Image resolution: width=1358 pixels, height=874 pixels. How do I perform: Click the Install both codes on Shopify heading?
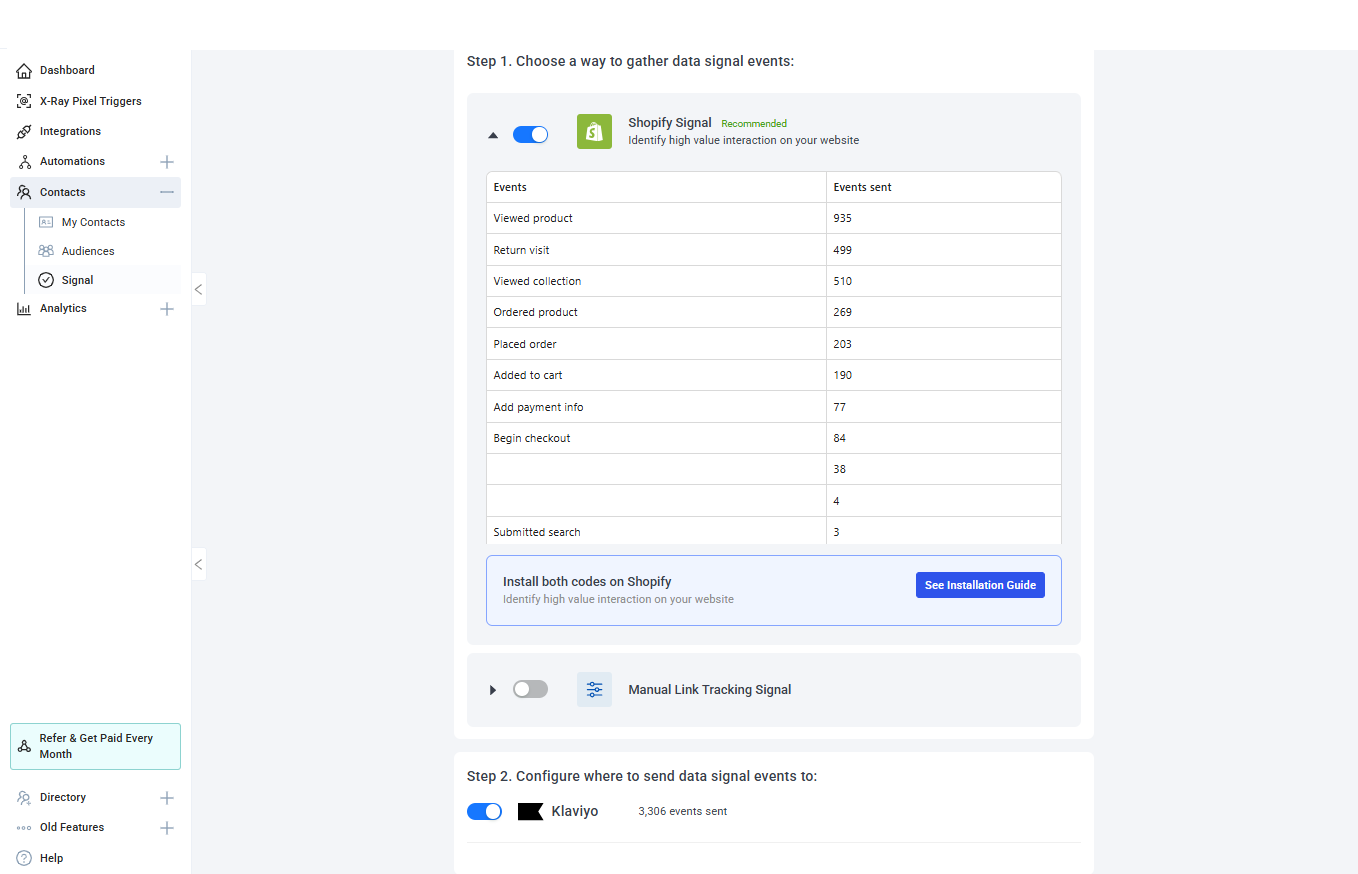coord(587,581)
